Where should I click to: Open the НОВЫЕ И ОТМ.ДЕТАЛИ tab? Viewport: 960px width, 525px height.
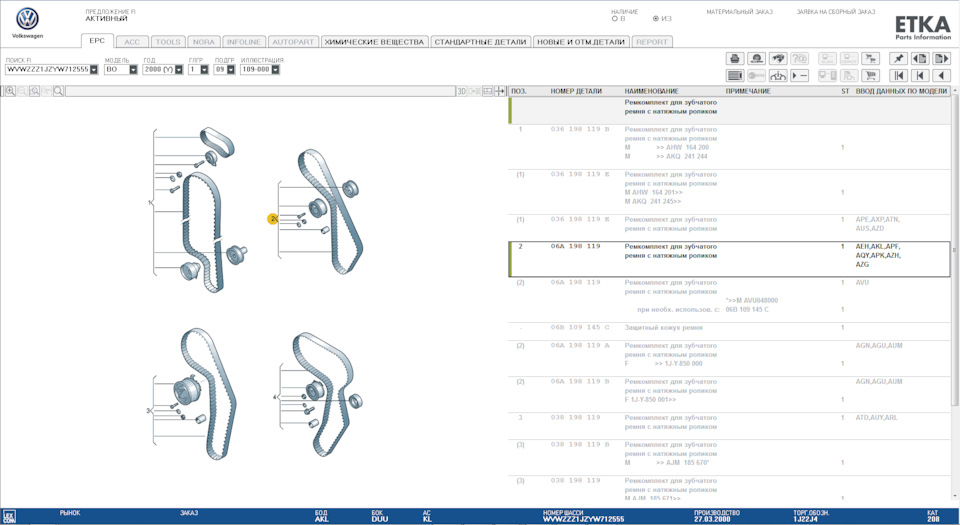pyautogui.click(x=581, y=42)
